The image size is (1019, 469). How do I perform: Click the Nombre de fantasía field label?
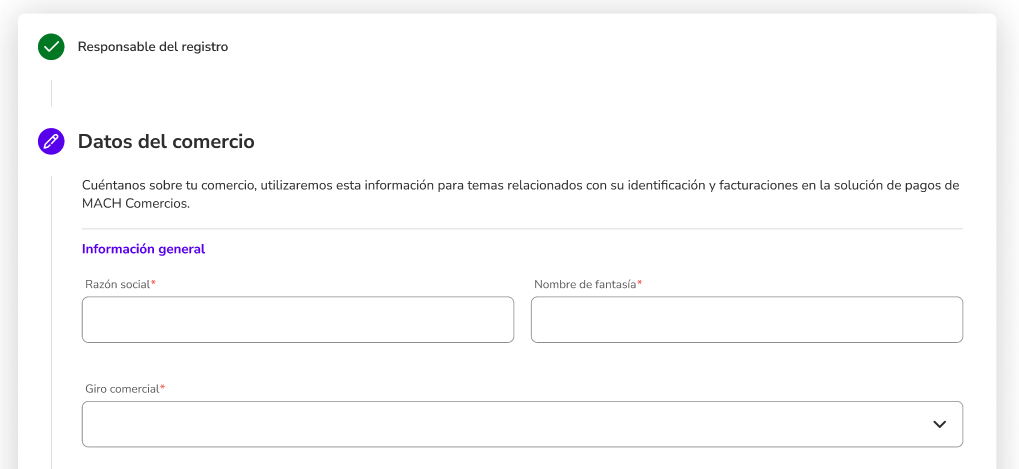(585, 284)
